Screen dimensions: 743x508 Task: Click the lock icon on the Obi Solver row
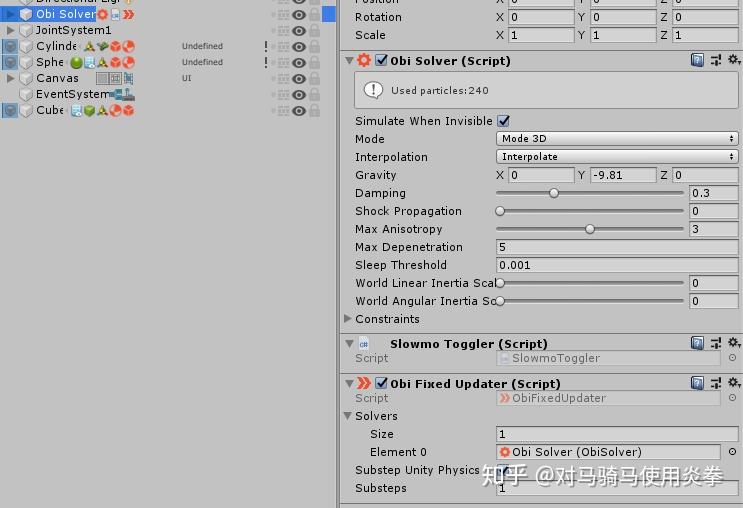point(315,14)
